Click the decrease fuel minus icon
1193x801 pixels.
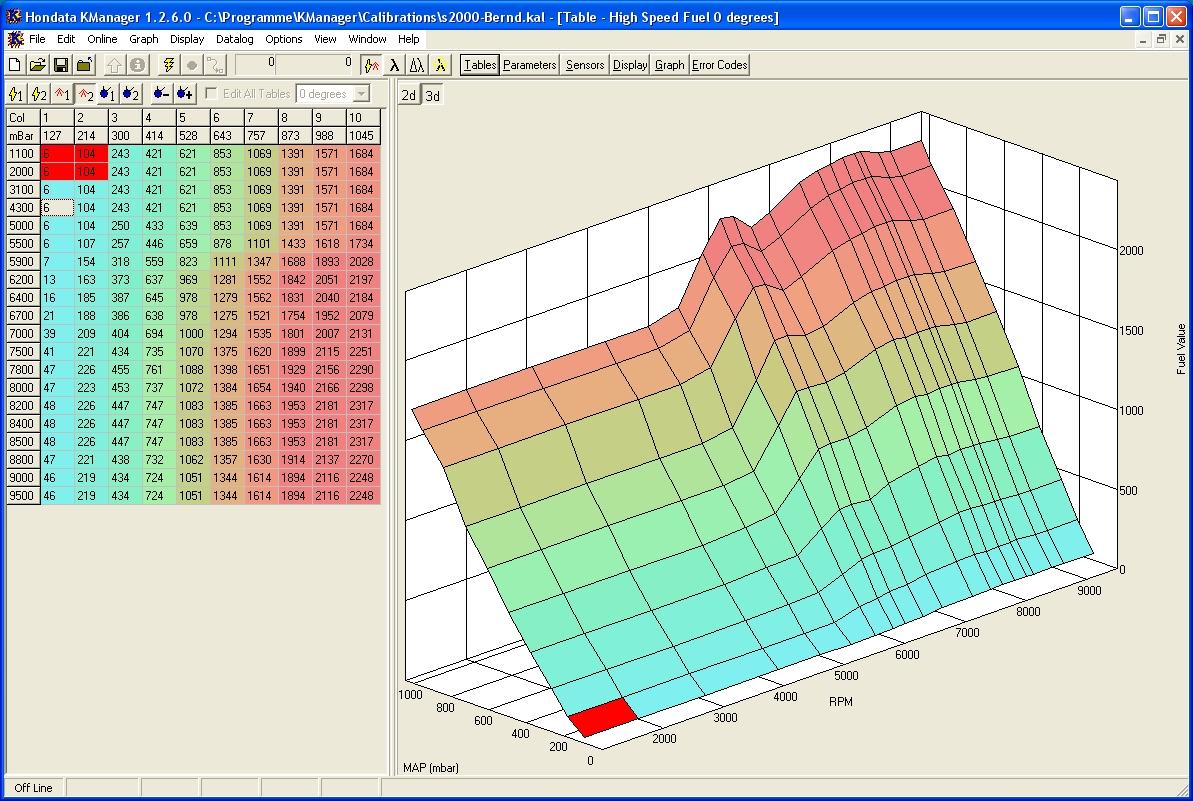coord(161,94)
